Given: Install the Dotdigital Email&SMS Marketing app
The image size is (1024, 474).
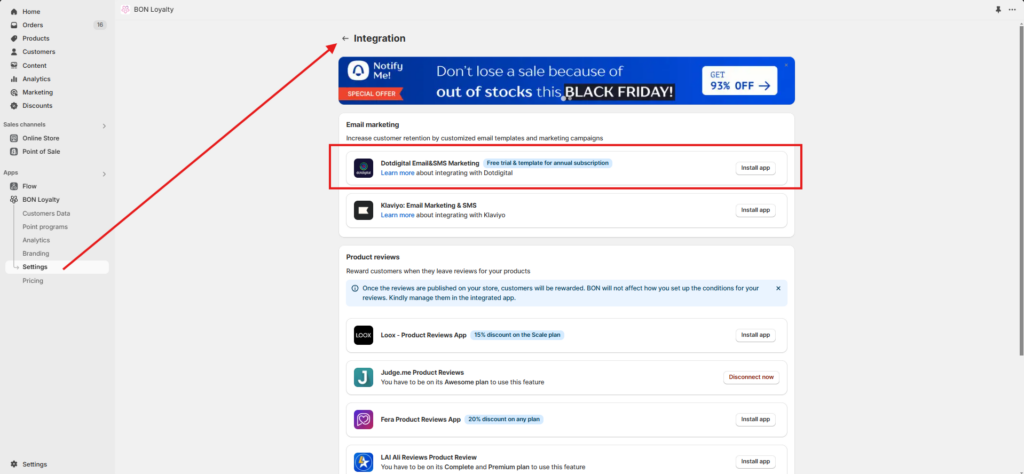Looking at the screenshot, I should 756,168.
